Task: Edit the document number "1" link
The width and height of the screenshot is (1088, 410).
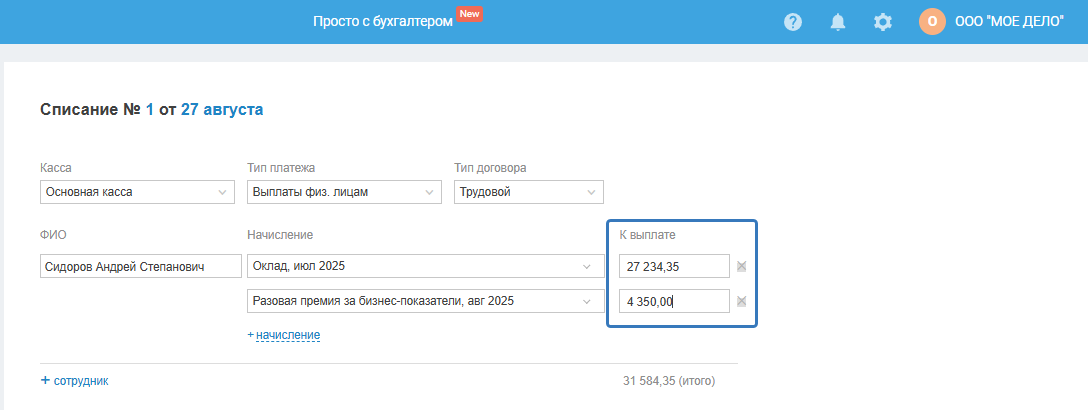Action: [150, 110]
